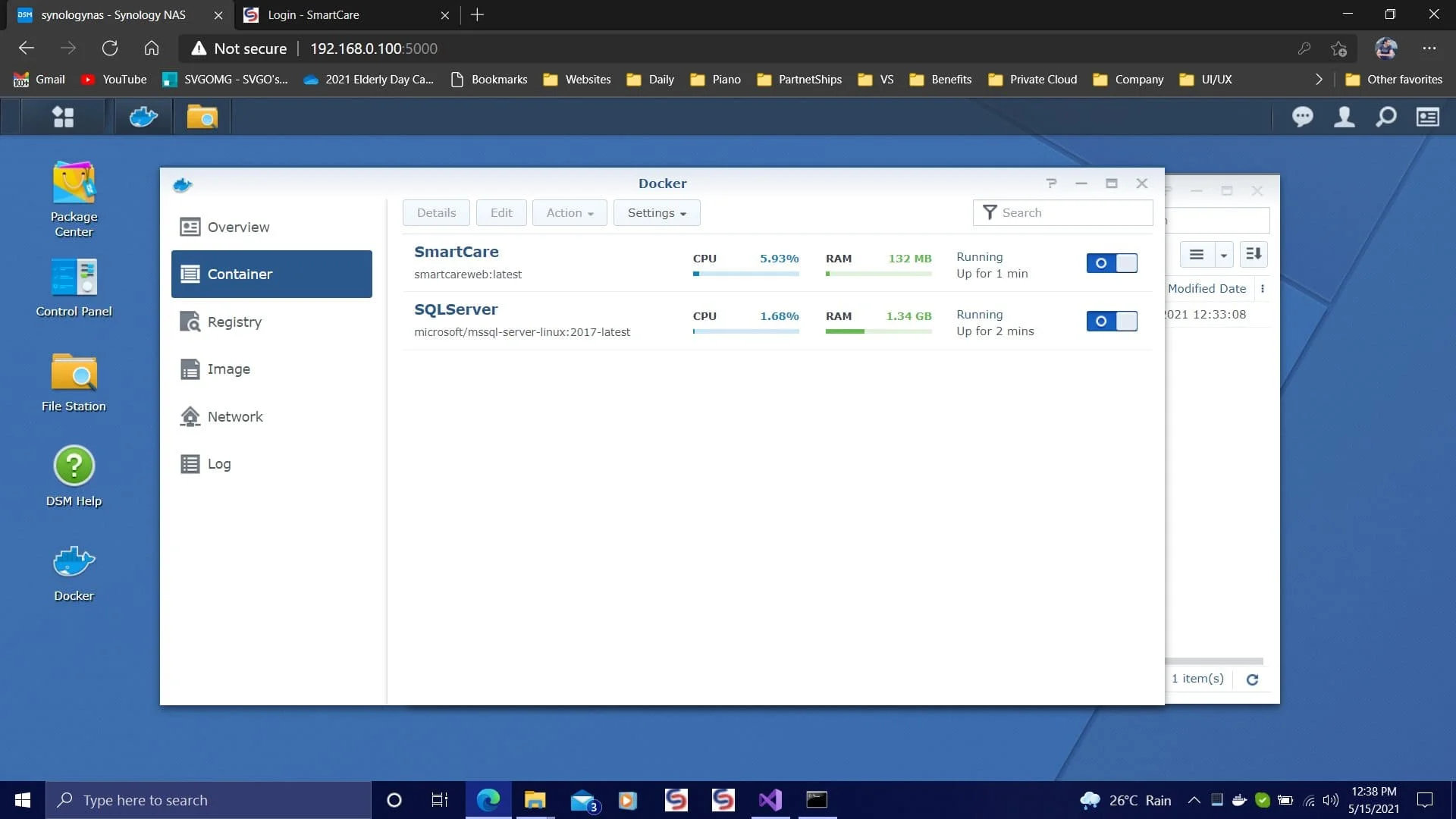Image resolution: width=1456 pixels, height=819 pixels.
Task: Open column options beside Modified Date
Action: [x=1262, y=289]
